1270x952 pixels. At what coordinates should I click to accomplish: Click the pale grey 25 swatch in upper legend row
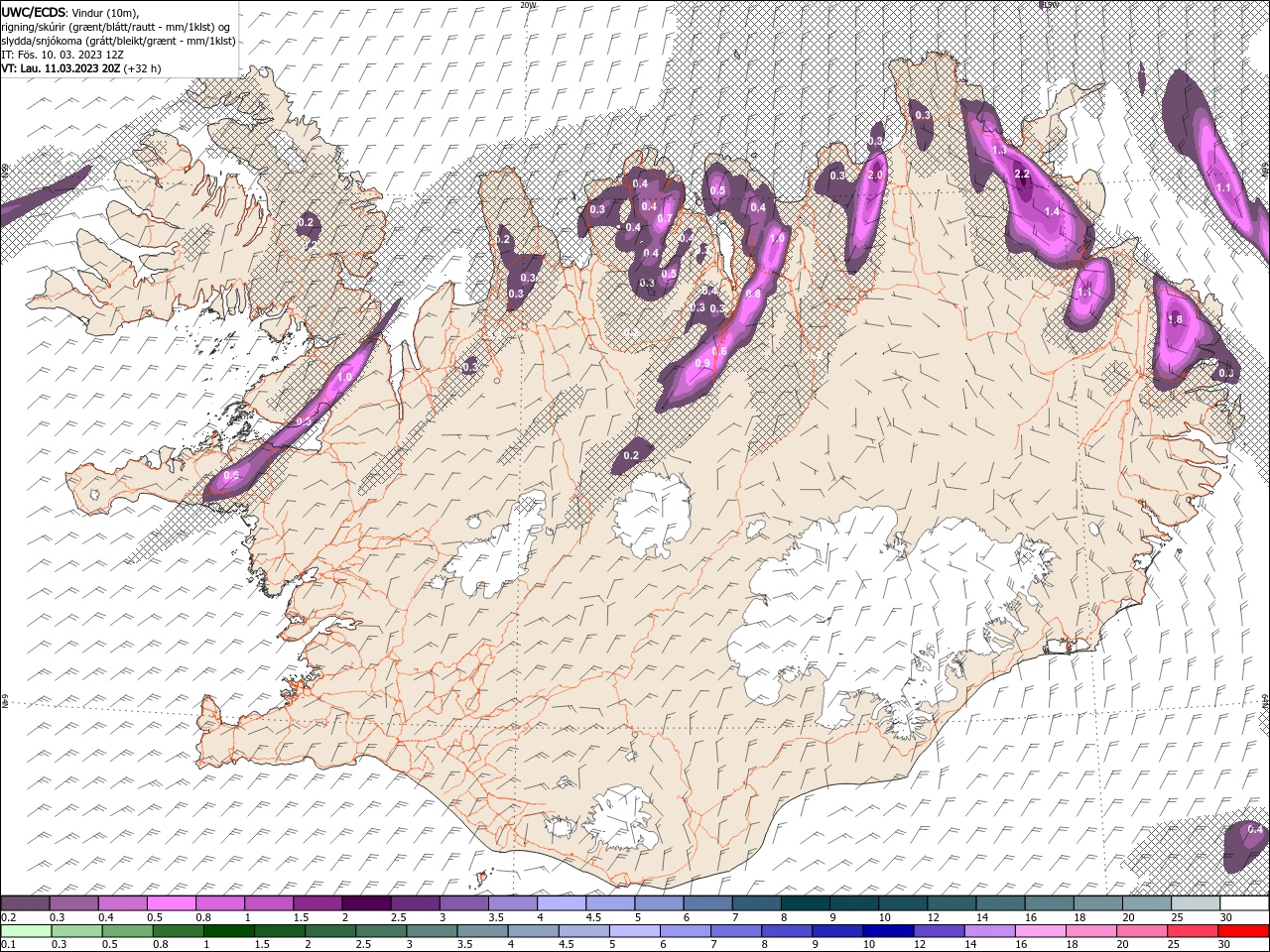[1196, 903]
